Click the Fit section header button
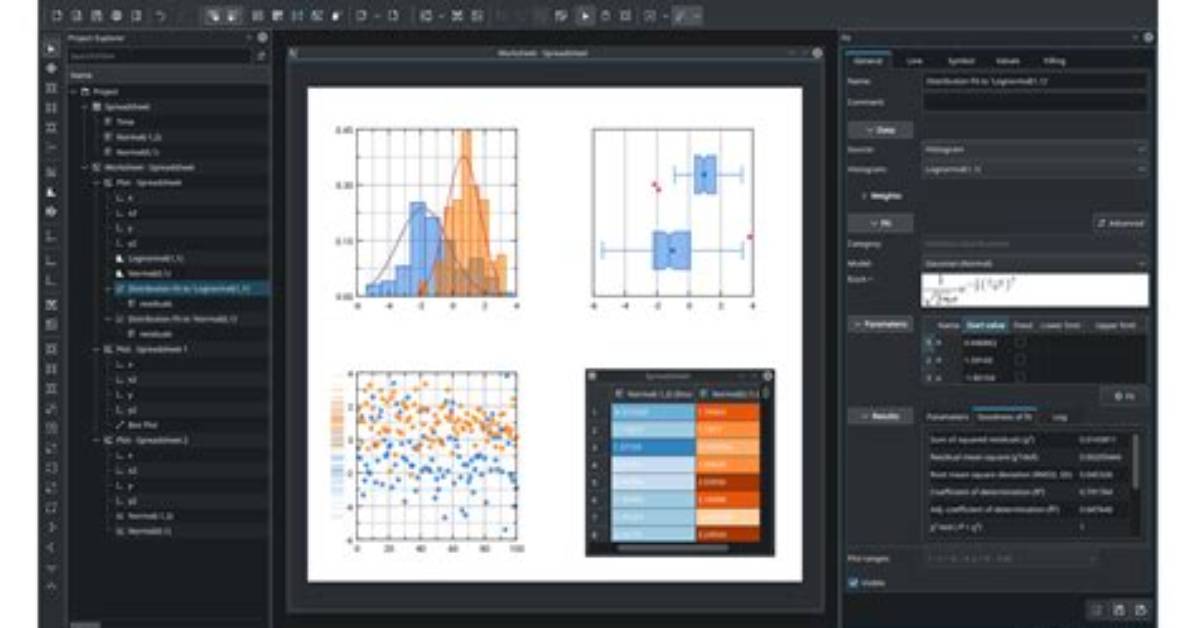The height and width of the screenshot is (628, 1196). coord(880,224)
